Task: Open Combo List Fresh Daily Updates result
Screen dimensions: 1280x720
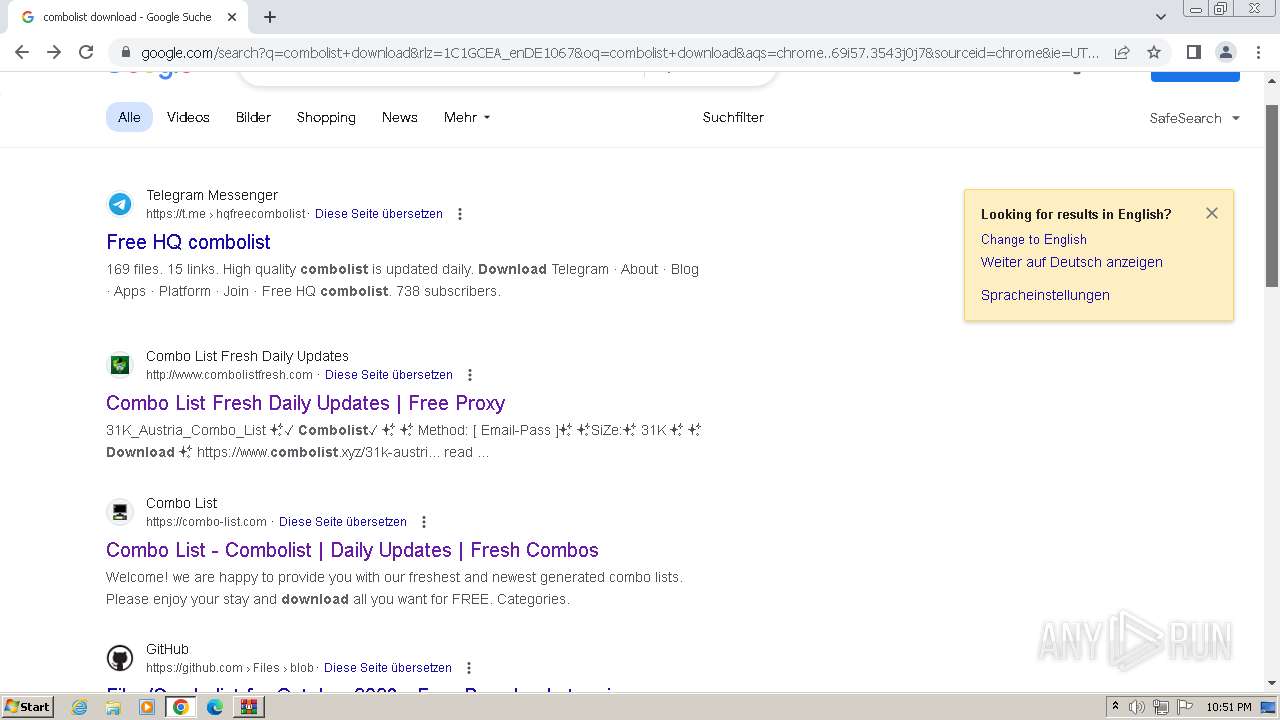Action: pyautogui.click(x=306, y=403)
